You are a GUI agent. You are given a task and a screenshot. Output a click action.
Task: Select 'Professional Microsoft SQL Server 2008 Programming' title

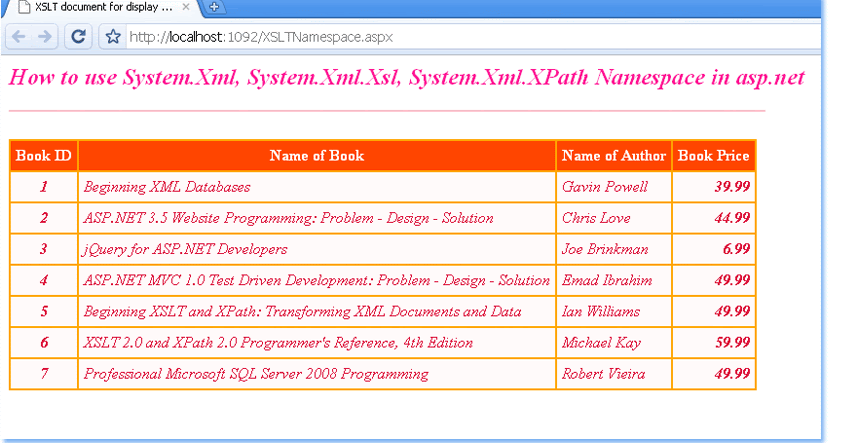(256, 374)
